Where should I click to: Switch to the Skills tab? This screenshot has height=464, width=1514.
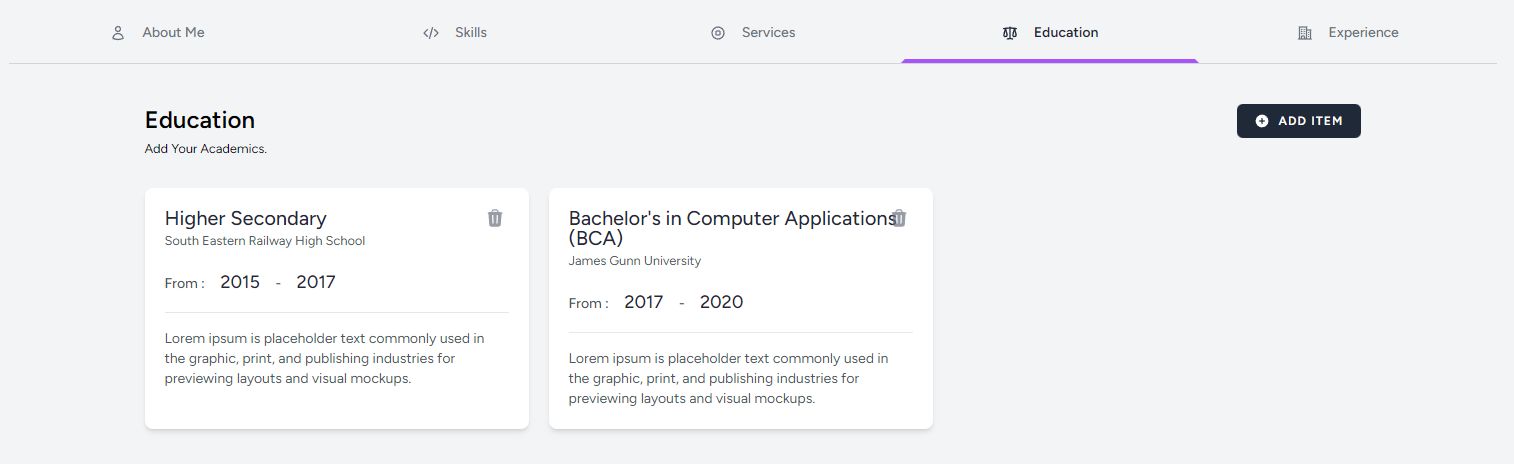point(455,33)
